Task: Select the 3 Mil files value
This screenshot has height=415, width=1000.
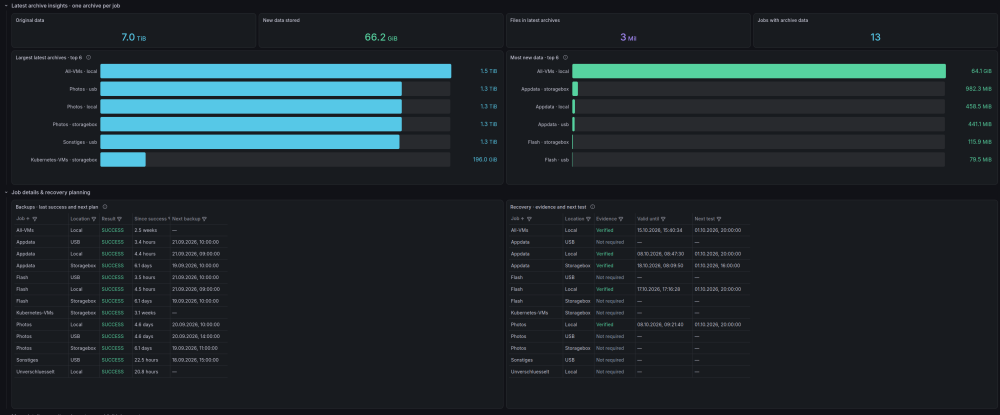Action: [x=628, y=38]
